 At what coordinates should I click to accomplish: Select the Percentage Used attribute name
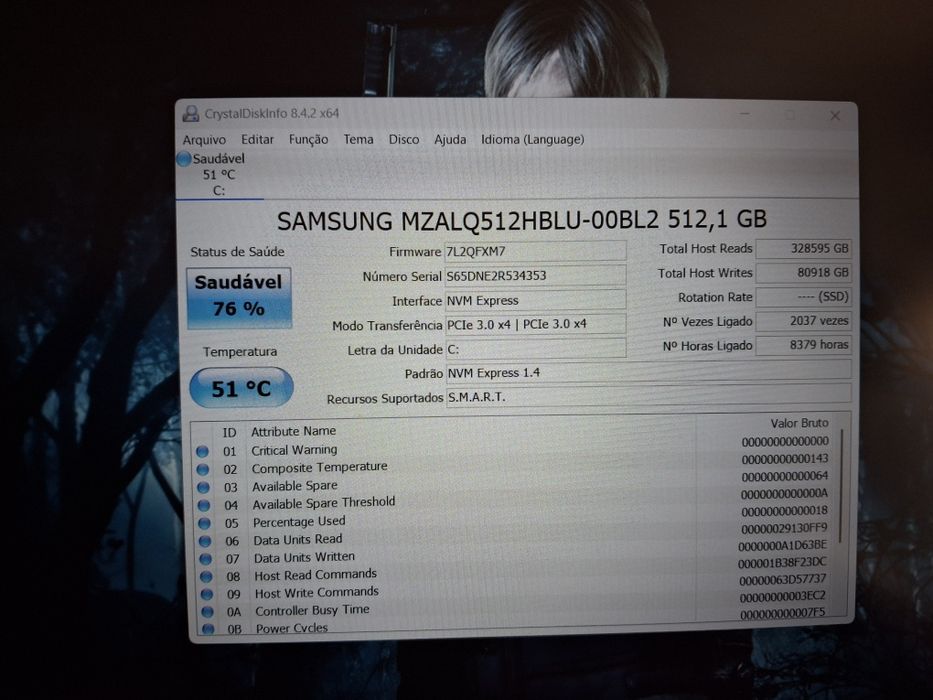click(299, 522)
